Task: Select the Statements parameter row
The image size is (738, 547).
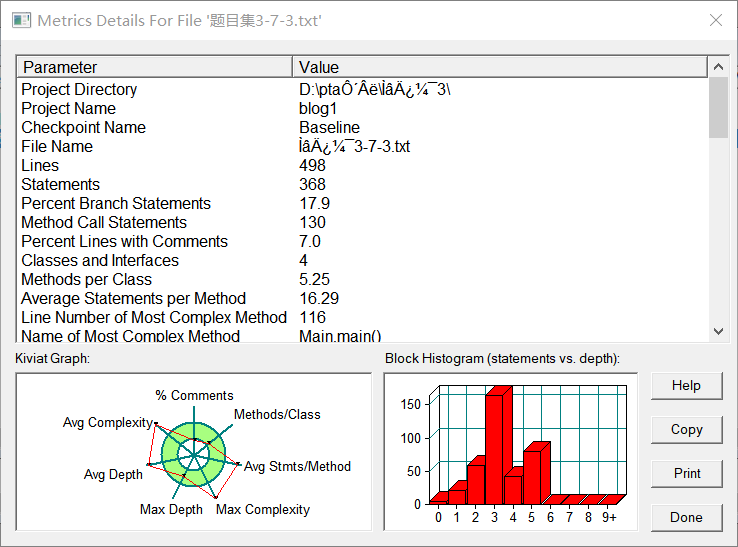Action: [x=362, y=185]
